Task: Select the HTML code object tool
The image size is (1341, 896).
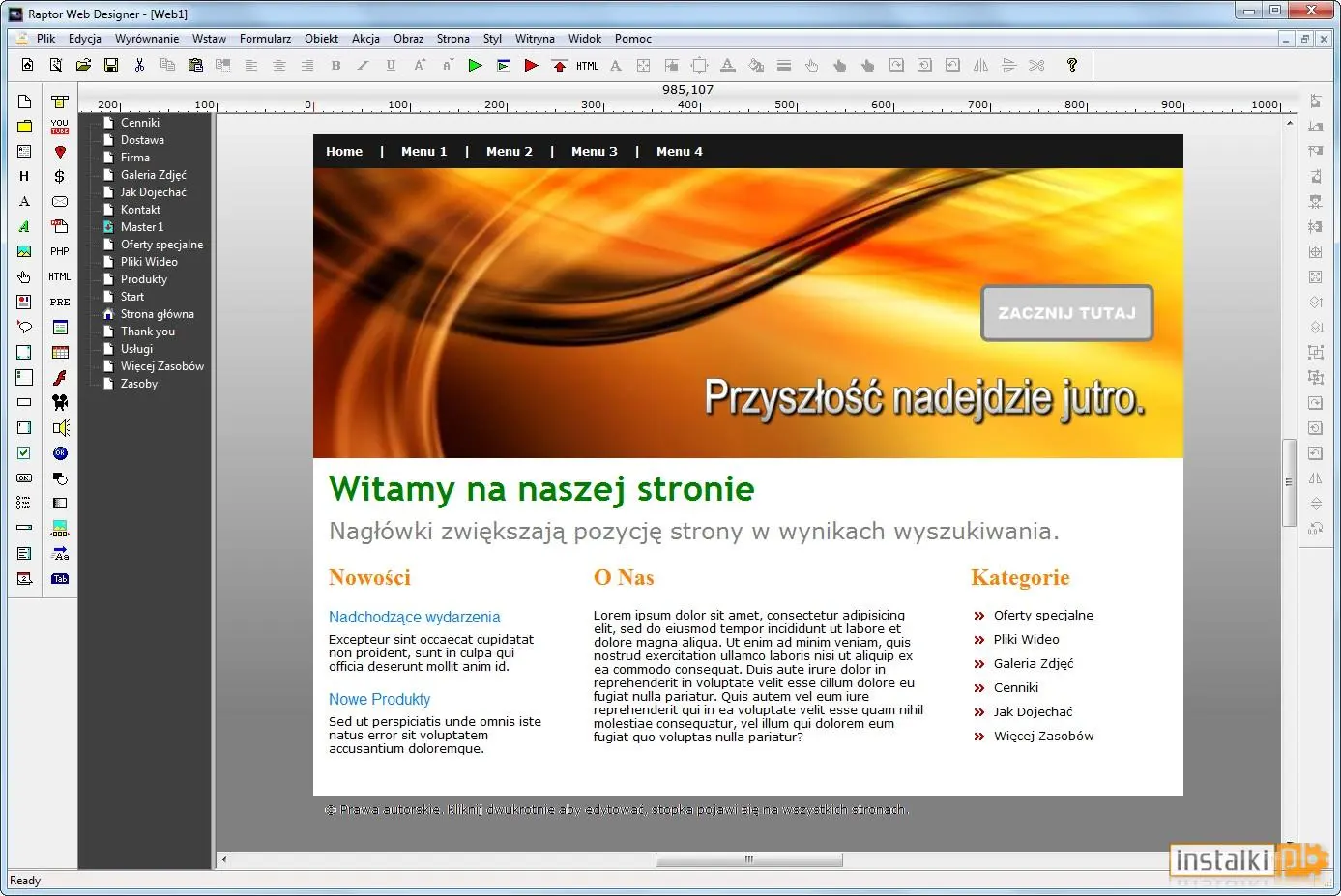Action: [x=60, y=276]
